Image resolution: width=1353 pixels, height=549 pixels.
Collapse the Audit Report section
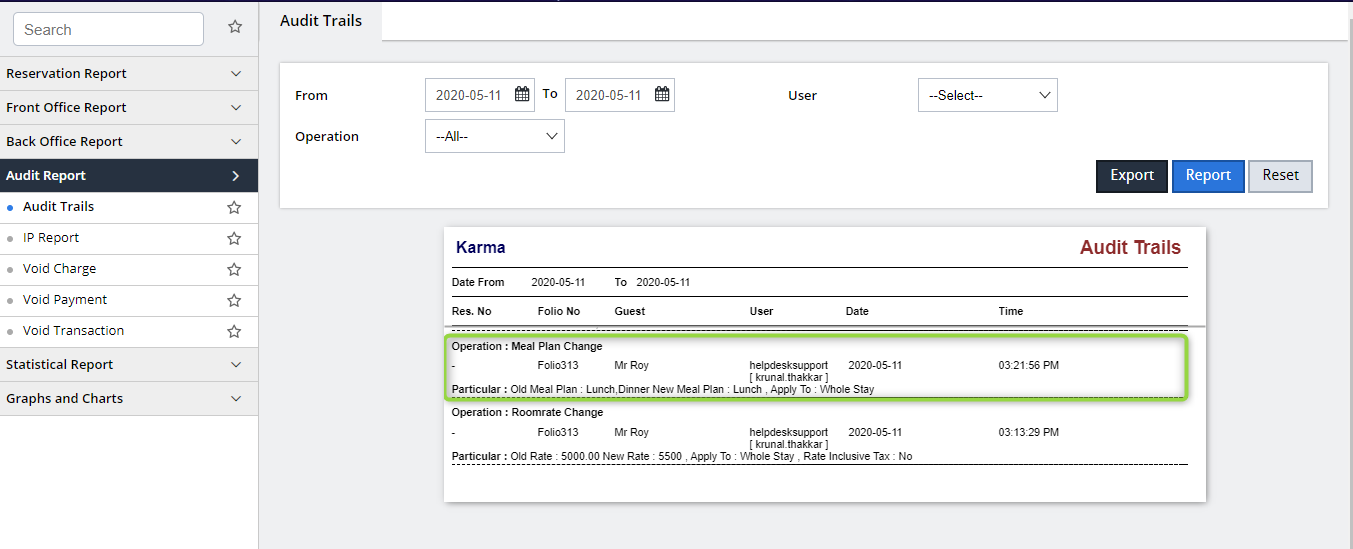pos(129,176)
